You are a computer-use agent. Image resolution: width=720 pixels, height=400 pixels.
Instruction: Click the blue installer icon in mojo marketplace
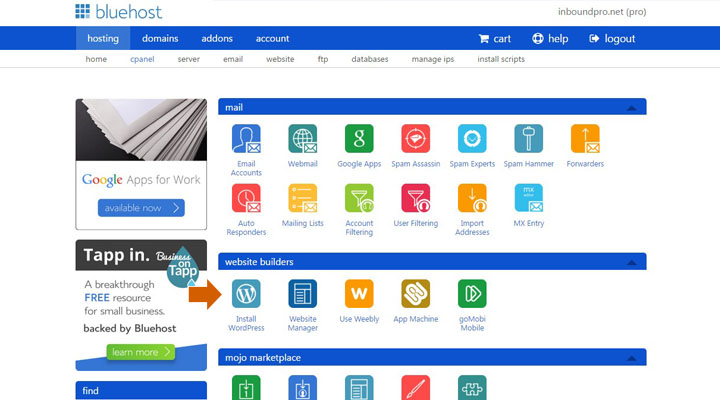303,388
